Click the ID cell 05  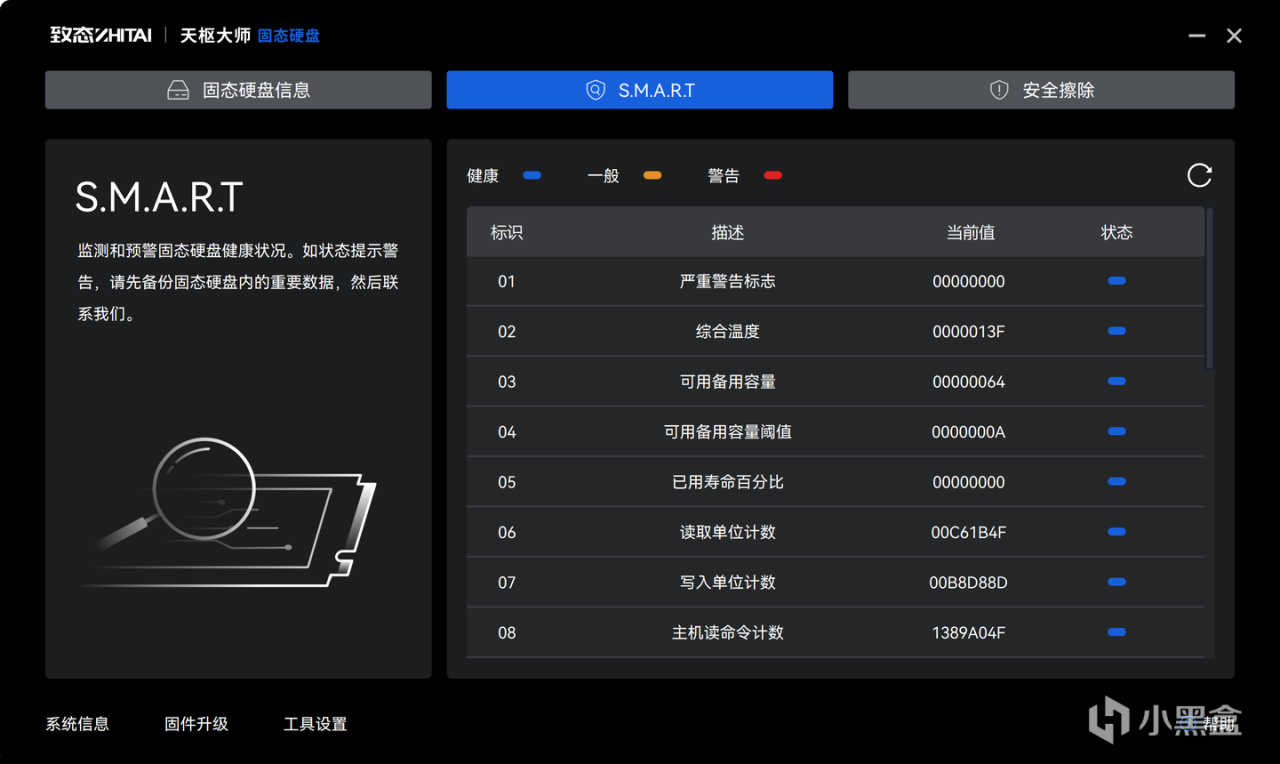[x=507, y=482]
